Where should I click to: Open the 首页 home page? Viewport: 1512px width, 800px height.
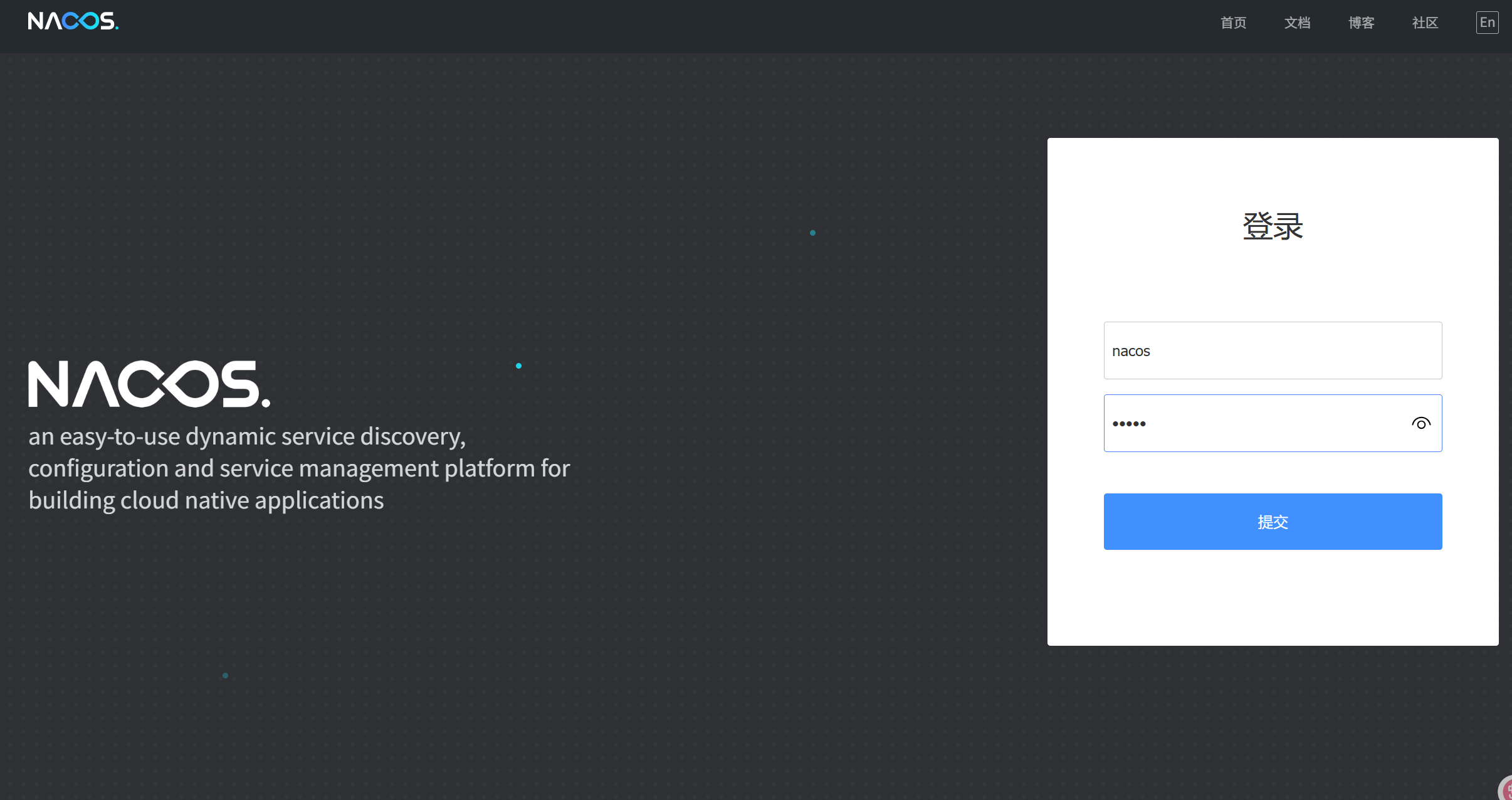[1233, 23]
